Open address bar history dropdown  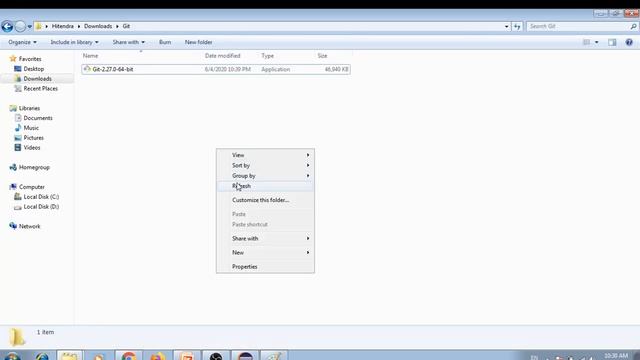pos(507,27)
